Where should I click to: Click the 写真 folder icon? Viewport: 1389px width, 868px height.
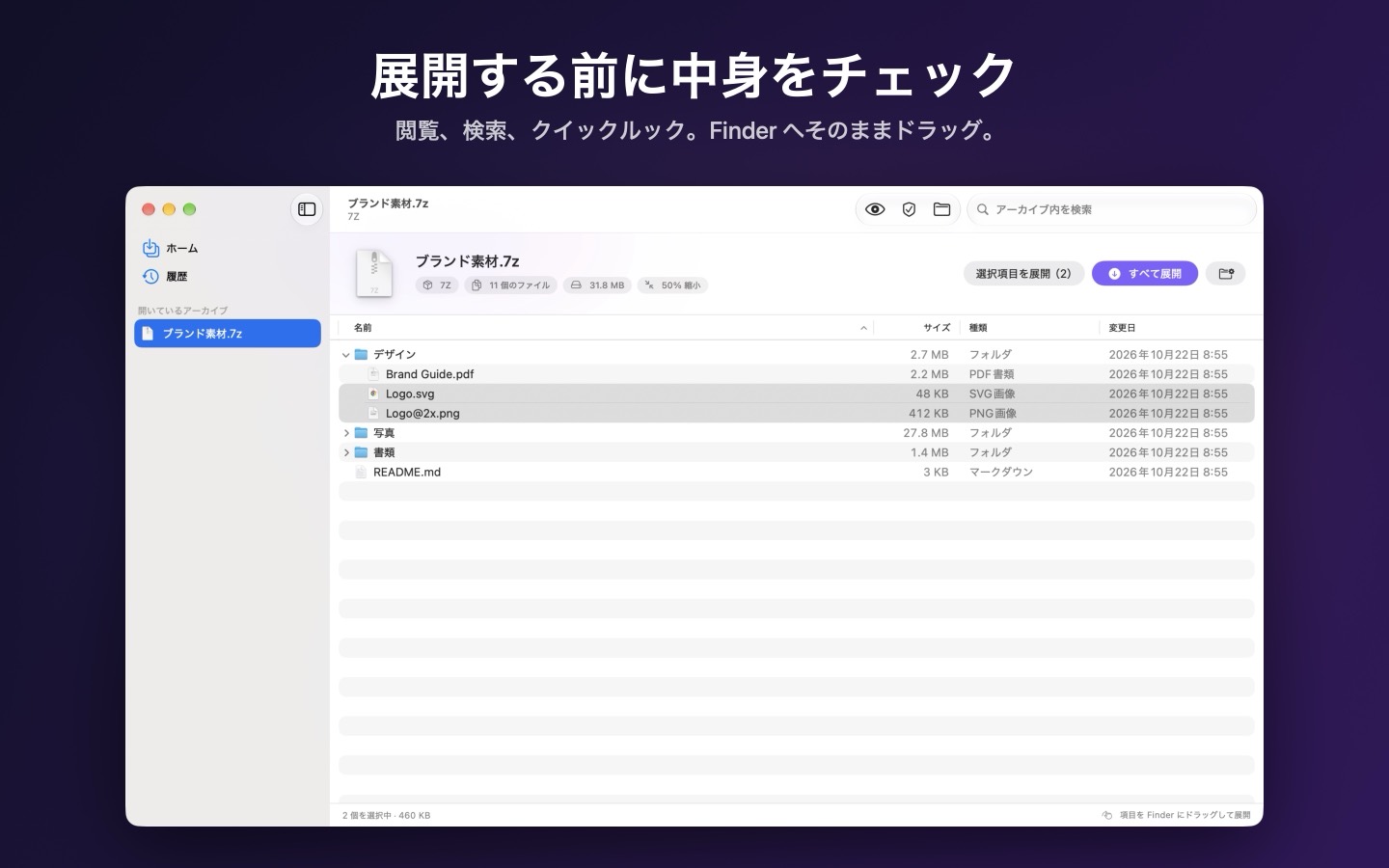tap(361, 433)
